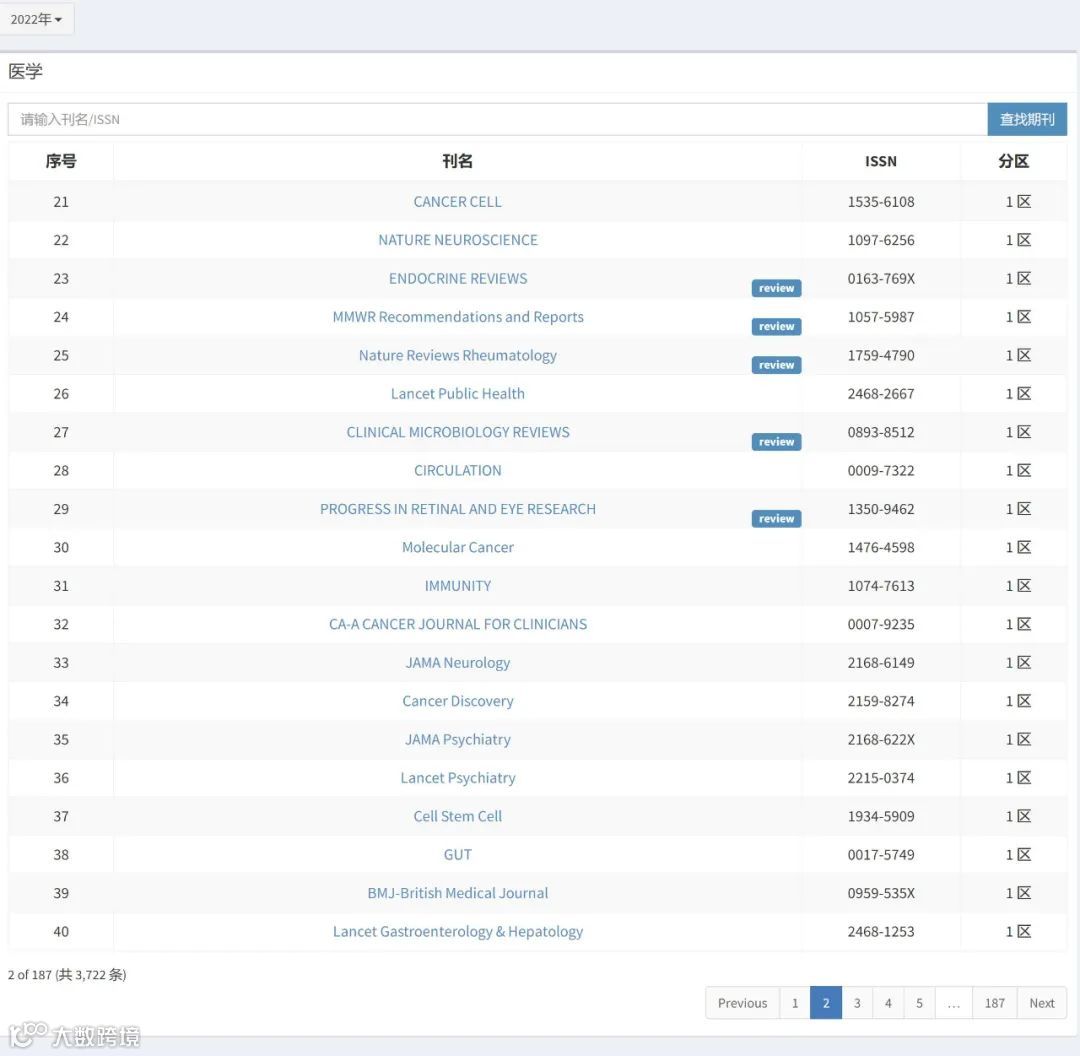Click the 医学 section heading

(25, 71)
